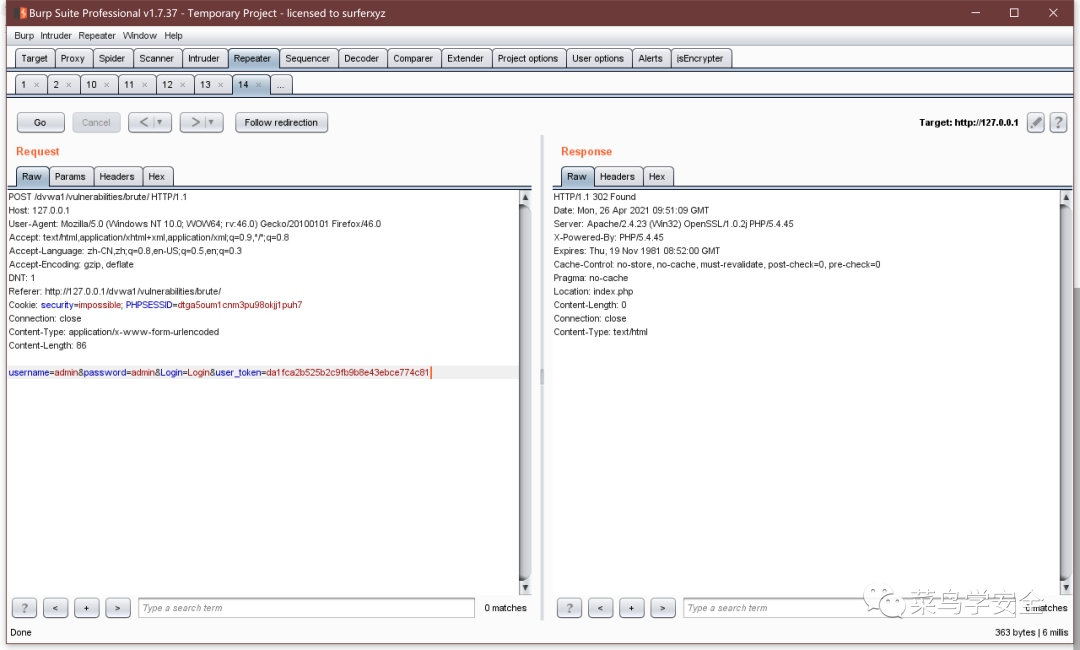Click the Cancel button
The height and width of the screenshot is (650, 1080).
pyautogui.click(x=96, y=123)
